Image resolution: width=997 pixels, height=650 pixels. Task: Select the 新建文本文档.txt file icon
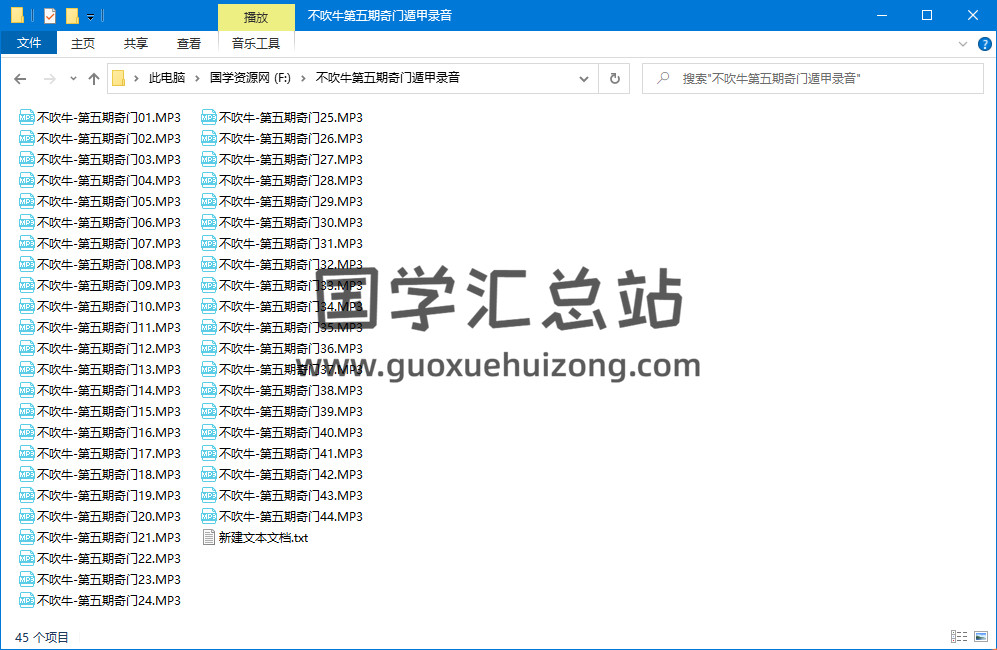209,537
